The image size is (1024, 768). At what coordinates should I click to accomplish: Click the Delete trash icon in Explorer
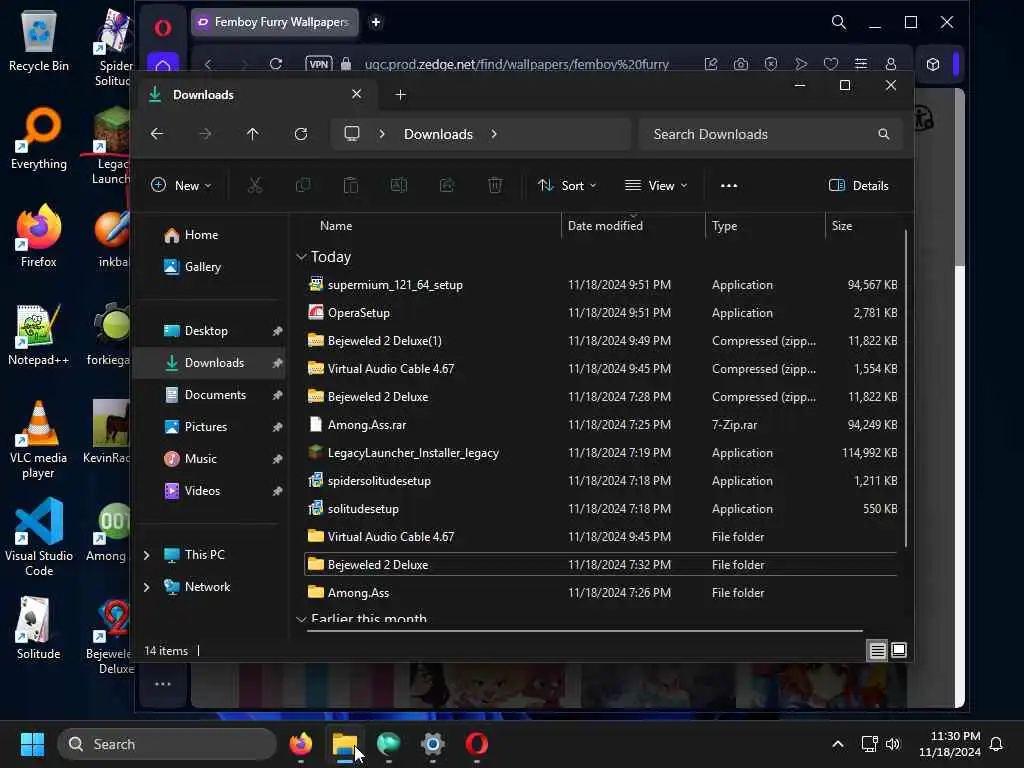point(495,185)
